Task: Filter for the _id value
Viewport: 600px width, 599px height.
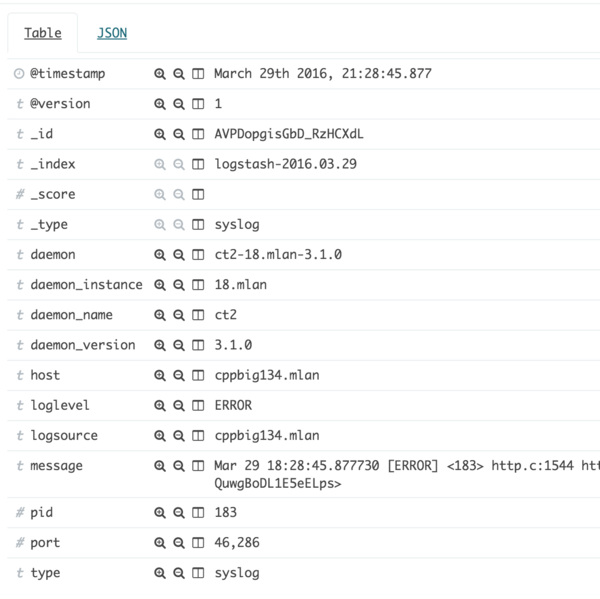Action: pos(159,134)
